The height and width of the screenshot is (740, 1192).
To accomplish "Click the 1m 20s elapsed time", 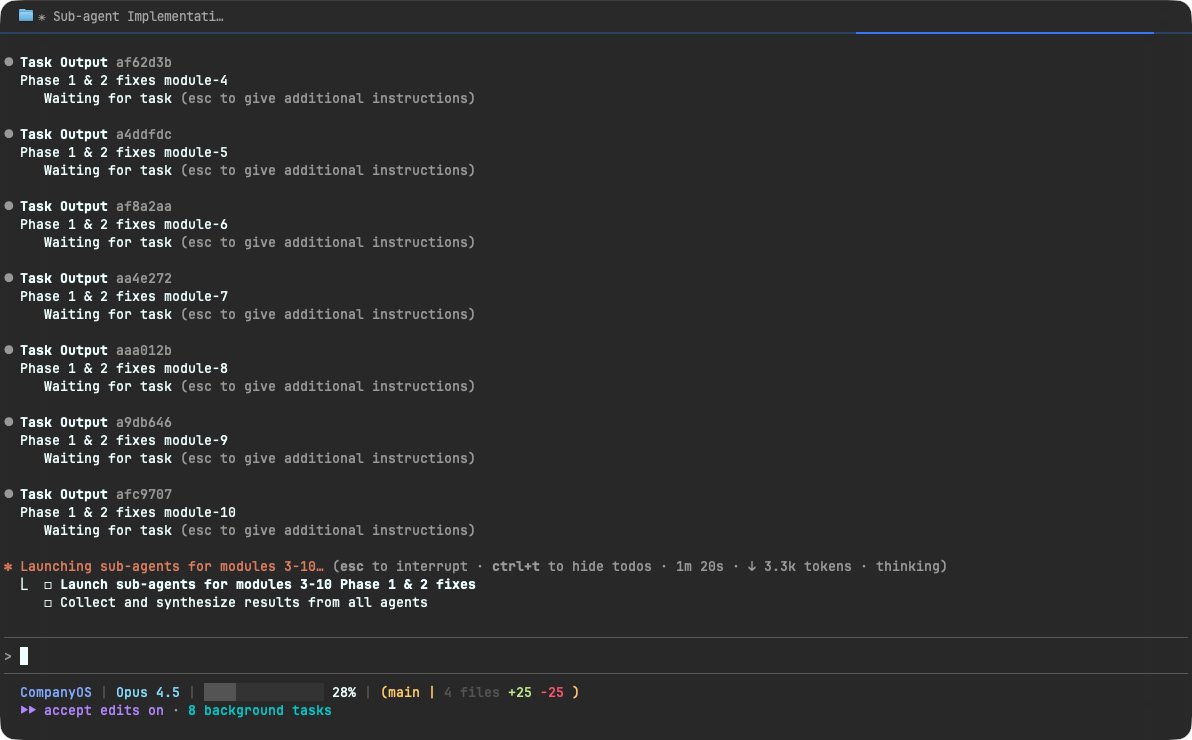I will pos(699,566).
